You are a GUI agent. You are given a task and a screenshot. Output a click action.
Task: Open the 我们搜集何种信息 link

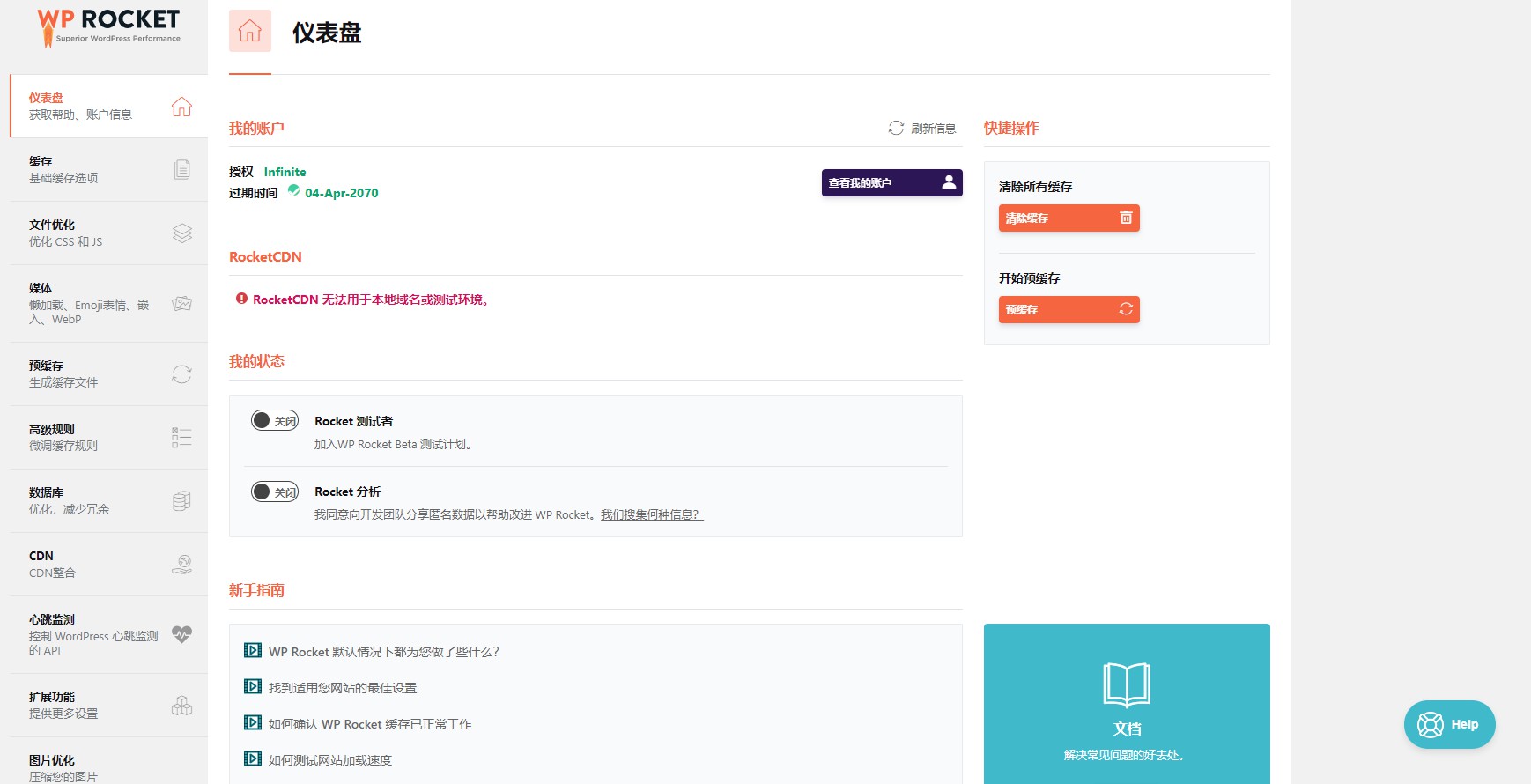click(652, 514)
